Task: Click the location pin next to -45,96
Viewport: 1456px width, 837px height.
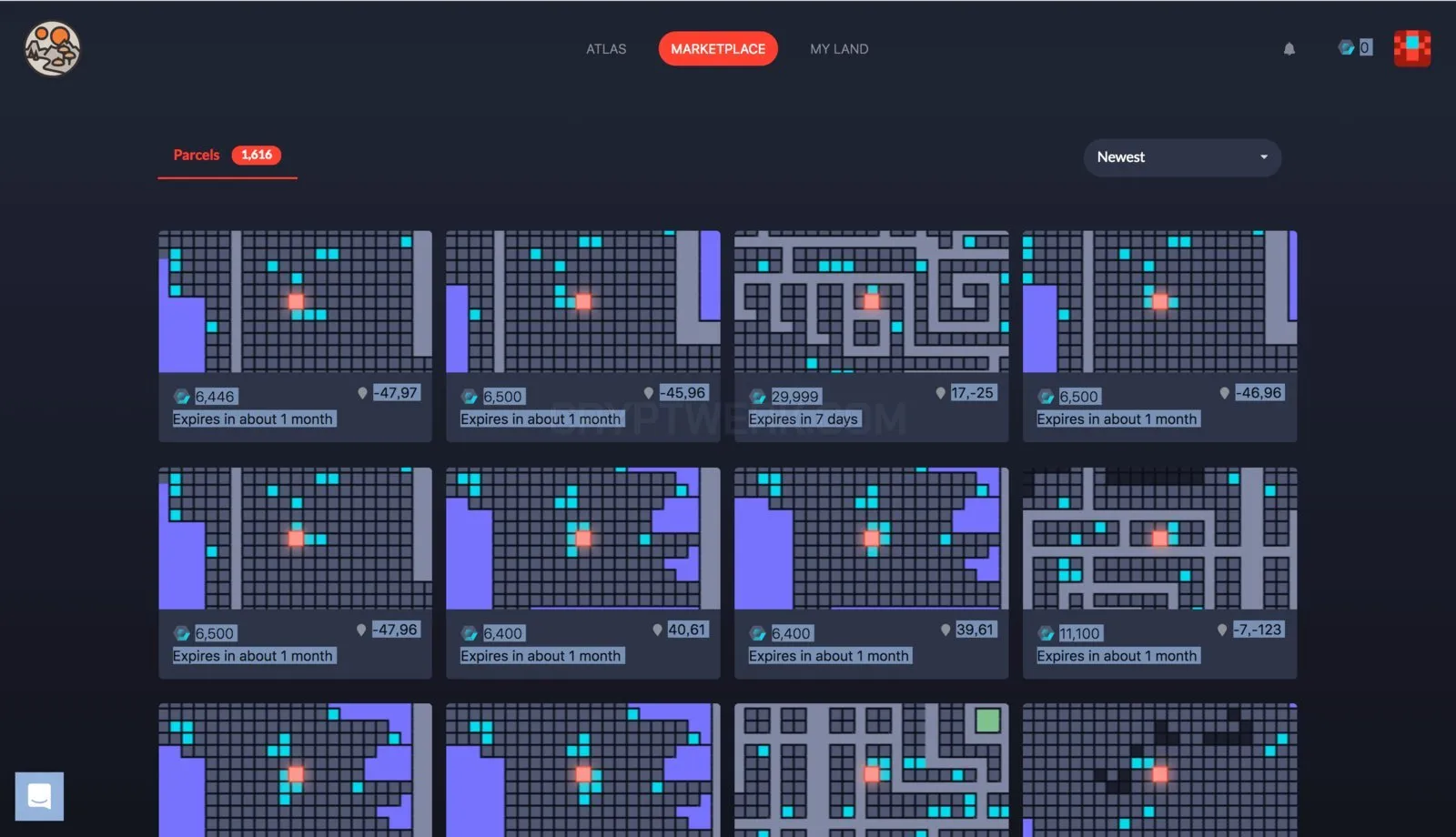Action: pyautogui.click(x=649, y=393)
